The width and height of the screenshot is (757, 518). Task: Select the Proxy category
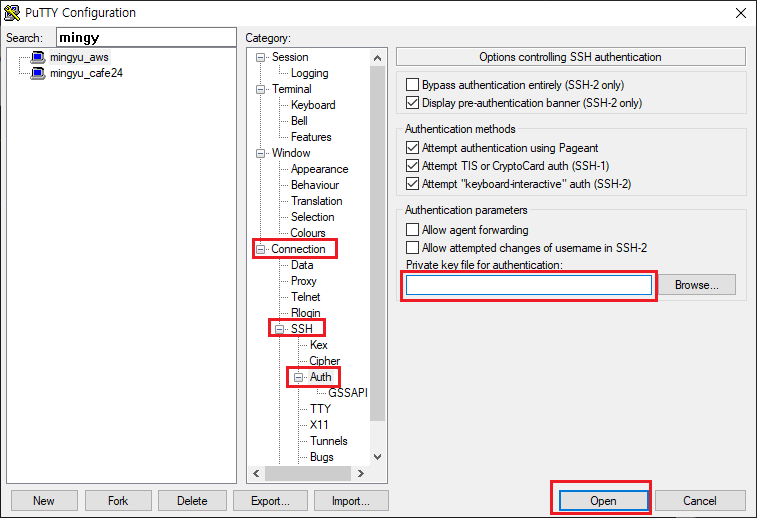tap(303, 280)
